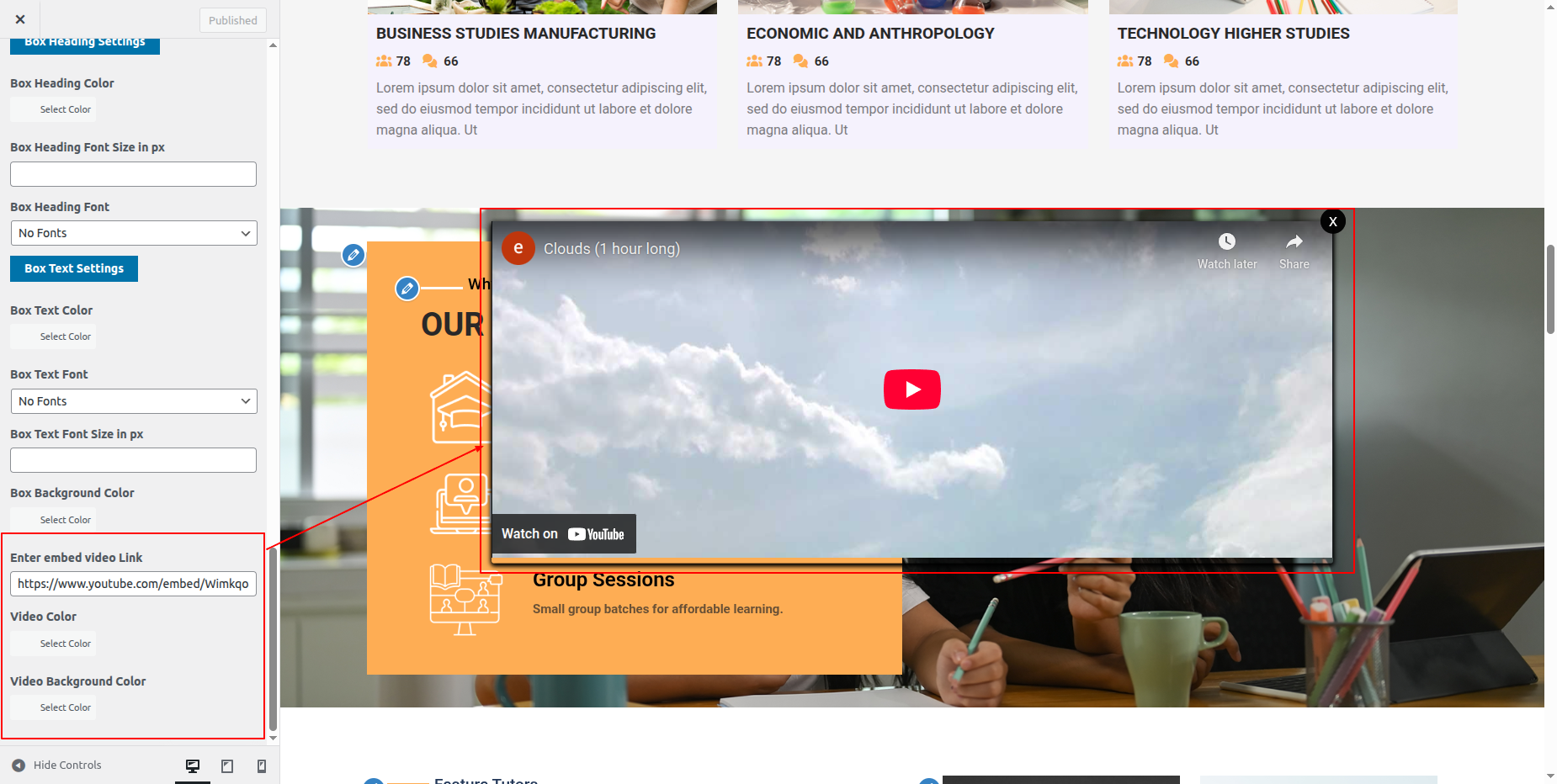Viewport: 1557px width, 784px height.
Task: Open the Box Text Font dropdown
Action: point(134,401)
